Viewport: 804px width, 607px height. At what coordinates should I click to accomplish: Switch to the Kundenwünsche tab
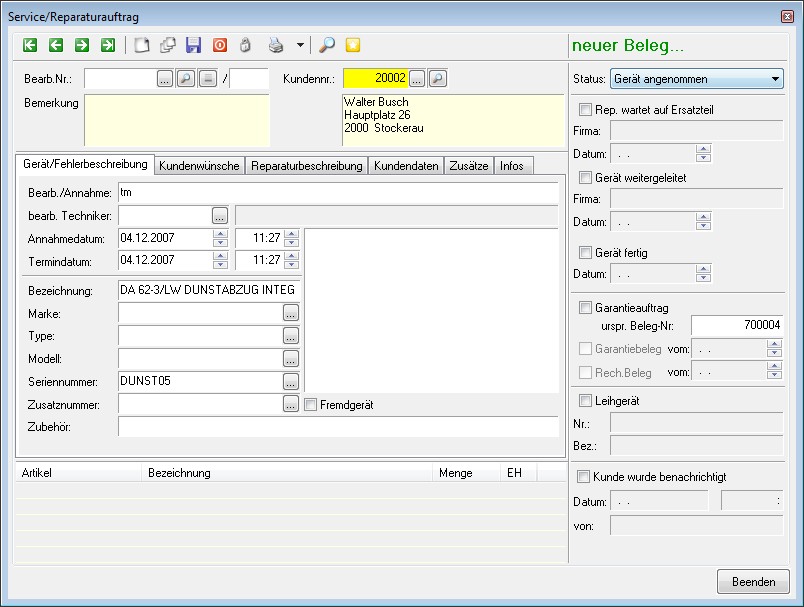(199, 166)
